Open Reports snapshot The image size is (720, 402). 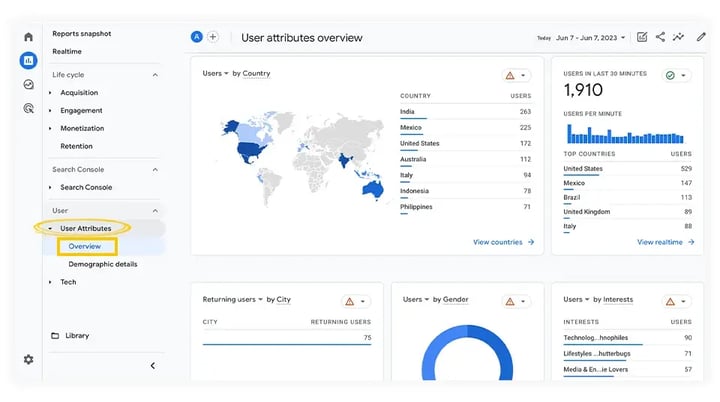point(82,34)
